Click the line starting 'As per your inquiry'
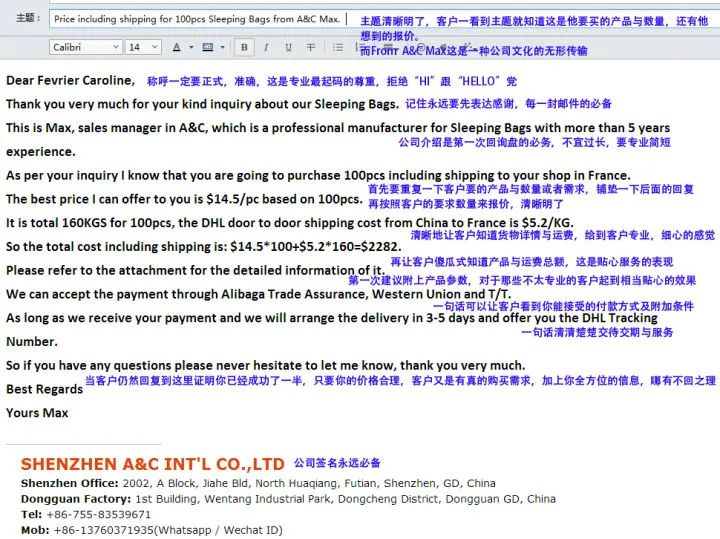 click(x=318, y=175)
